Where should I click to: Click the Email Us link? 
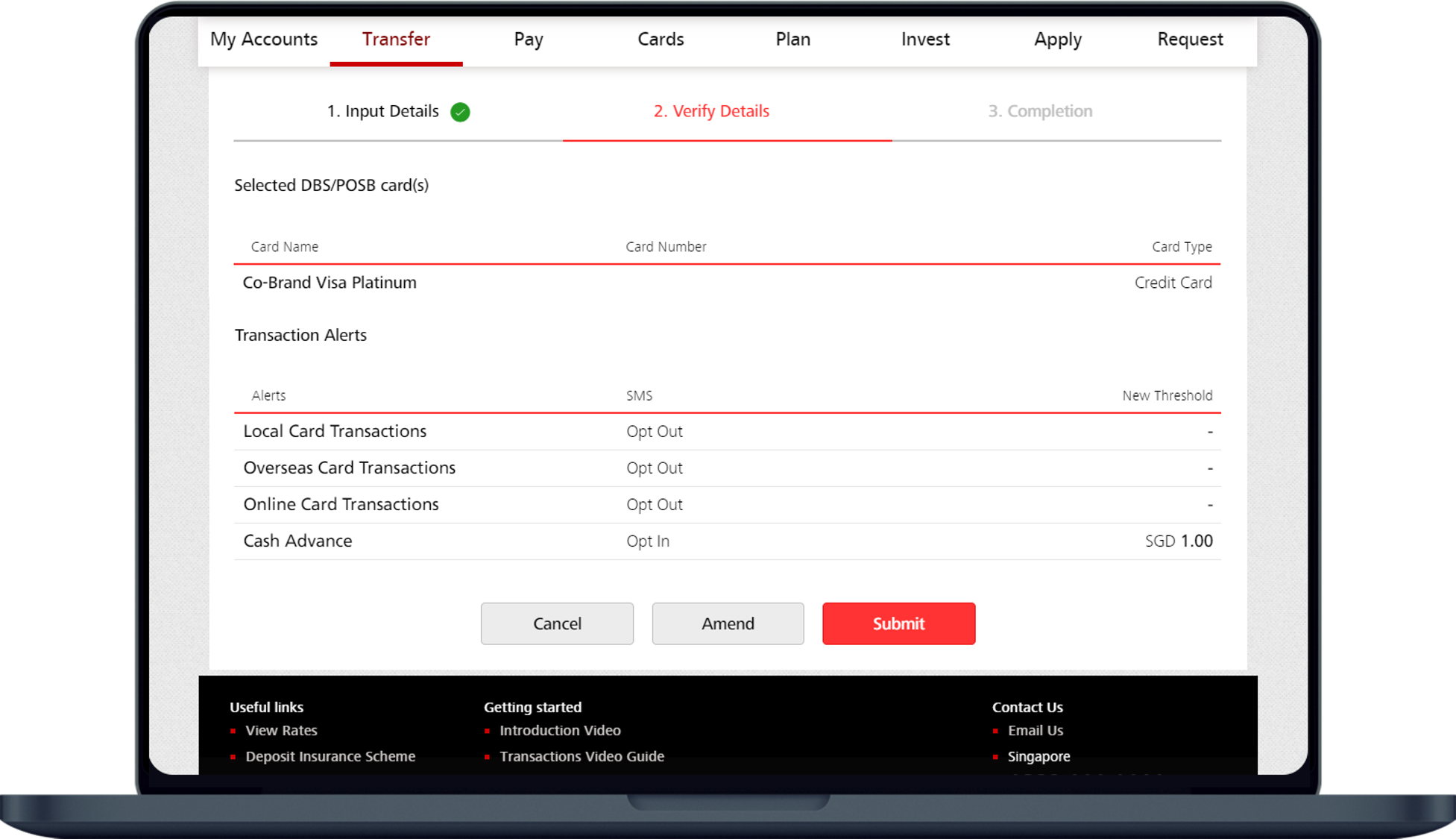(1035, 731)
